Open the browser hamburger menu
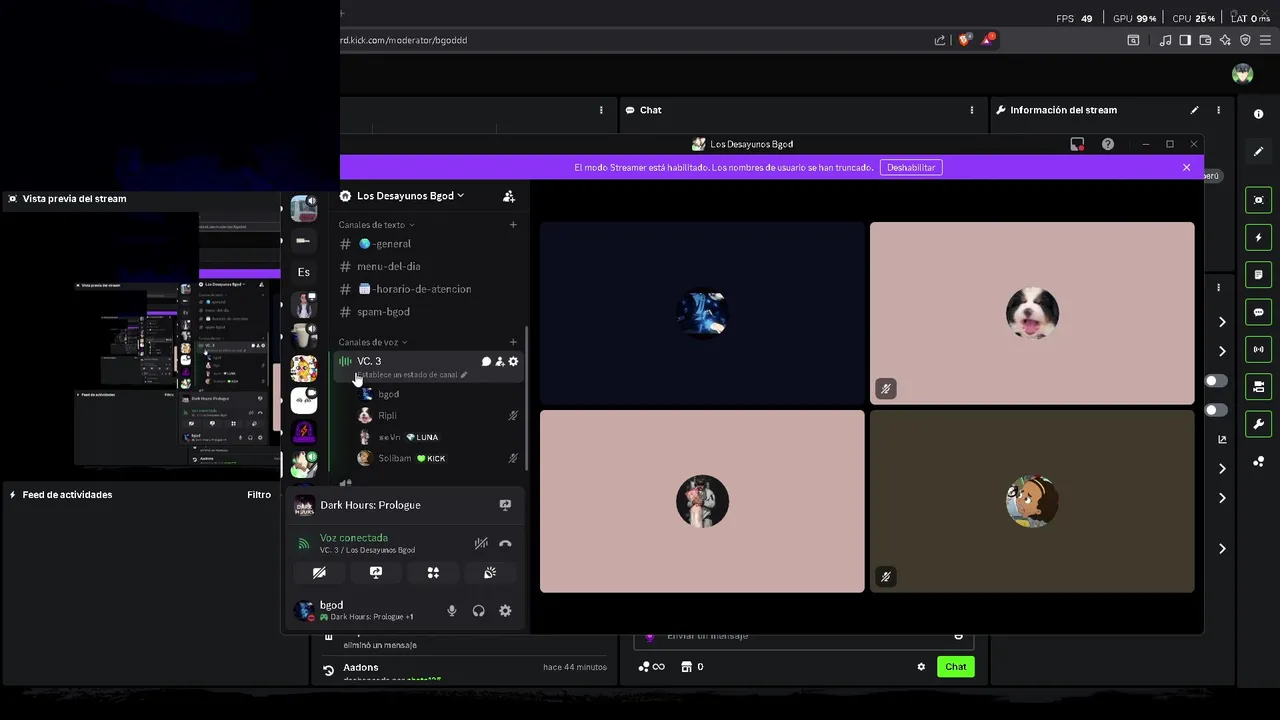 pyautogui.click(x=1265, y=40)
